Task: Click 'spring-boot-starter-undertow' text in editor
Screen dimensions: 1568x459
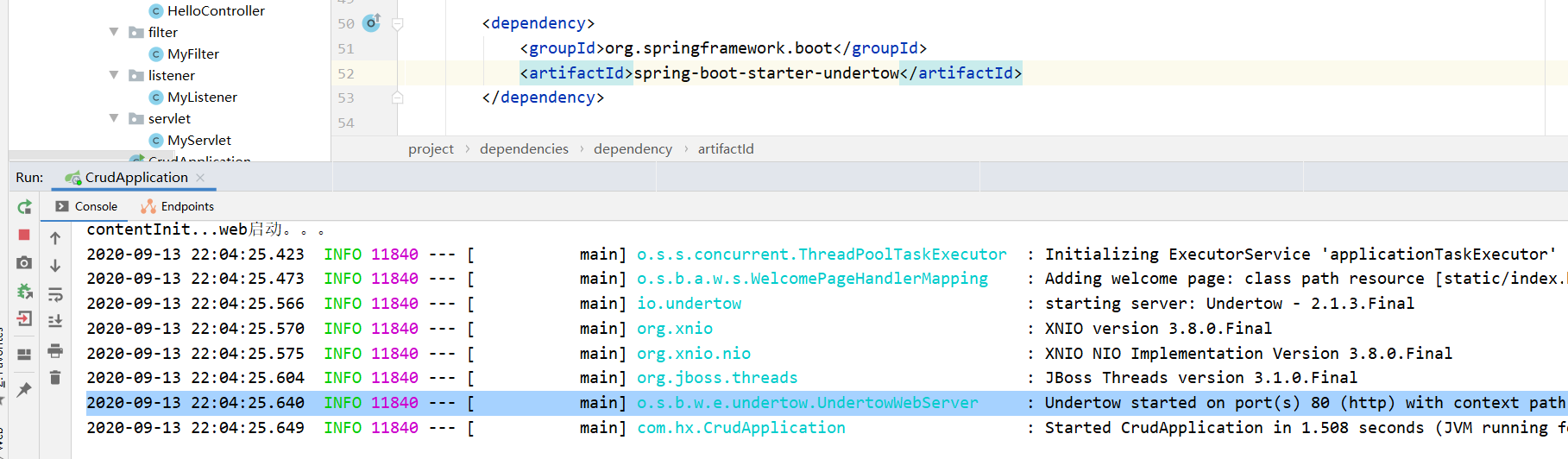Action: pyautogui.click(x=766, y=73)
